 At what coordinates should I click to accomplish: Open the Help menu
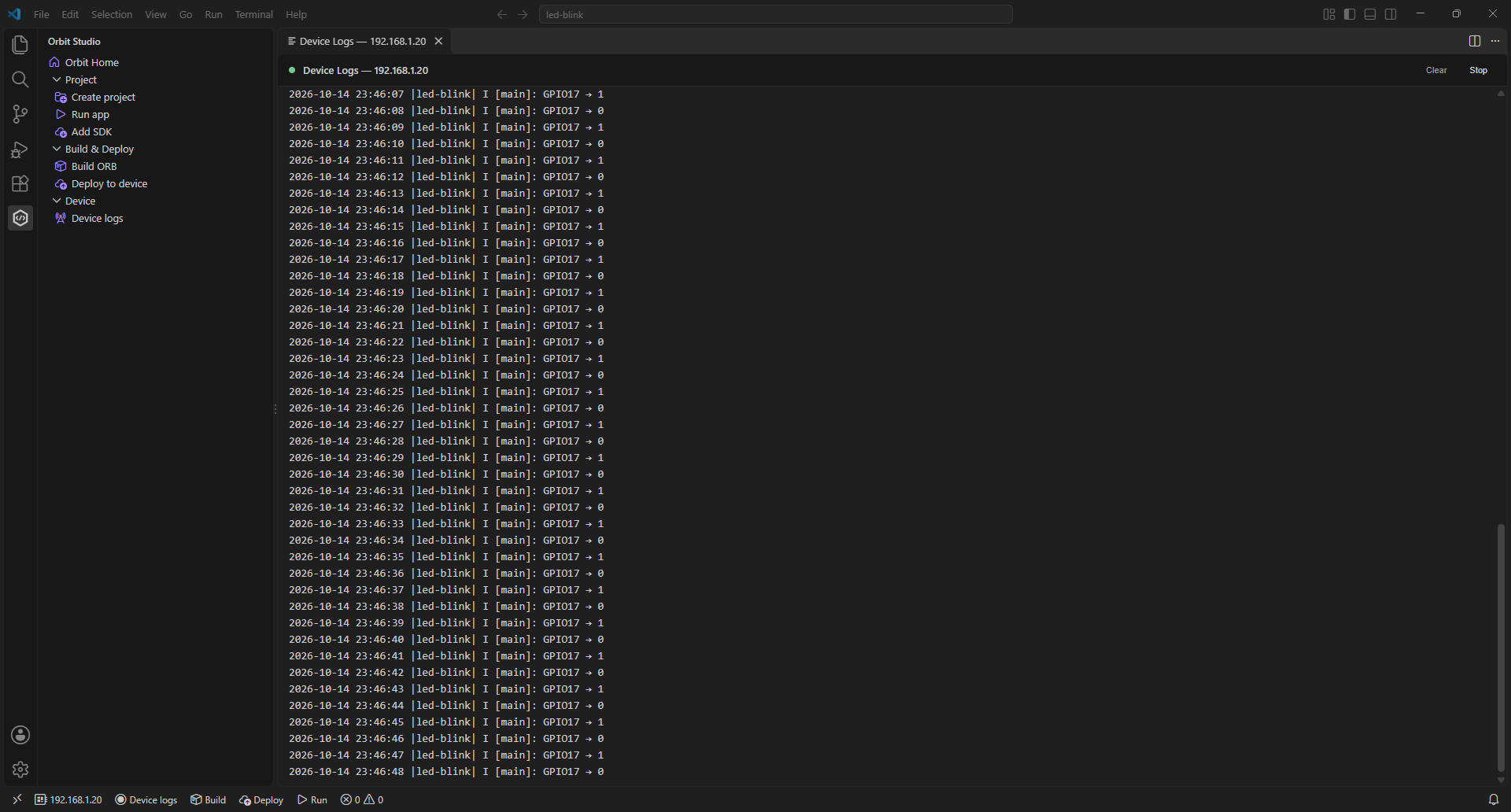click(296, 14)
